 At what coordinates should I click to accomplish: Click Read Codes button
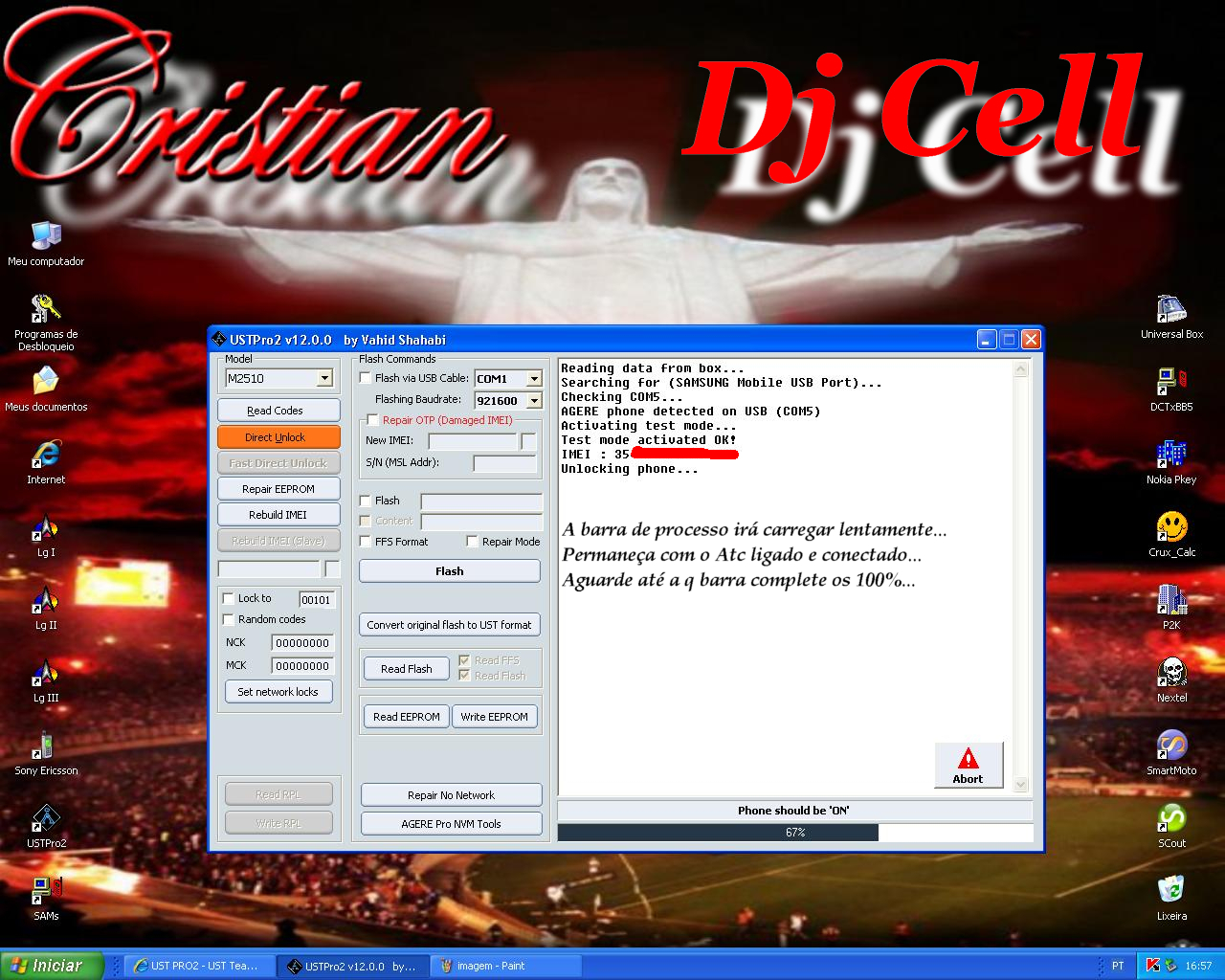pos(278,411)
